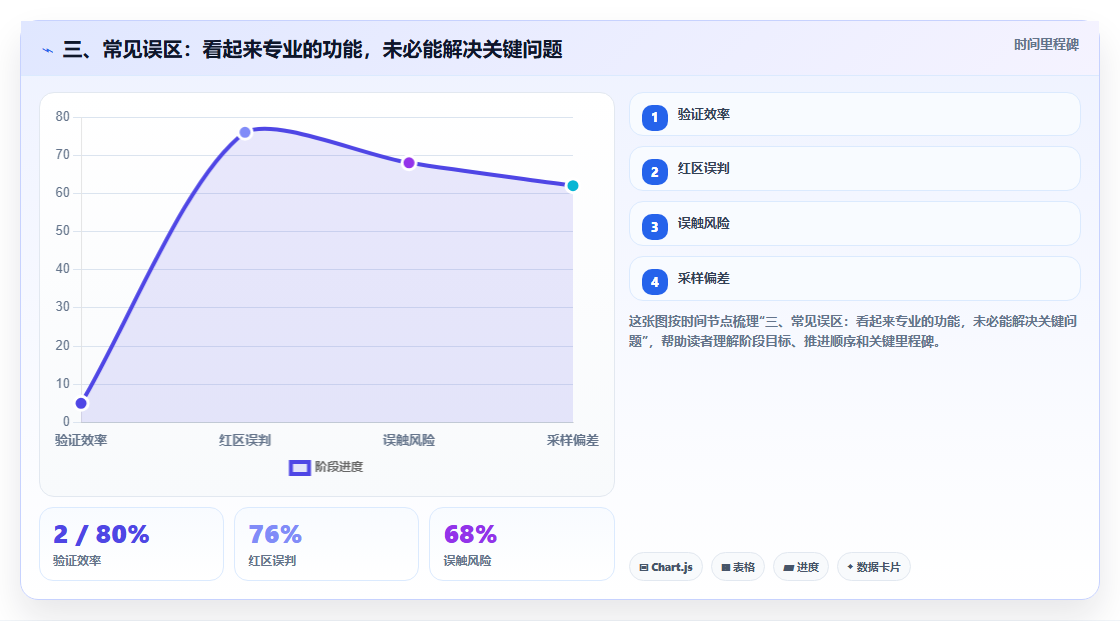
Task: Click the 阶段进度 legend color box
Action: [299, 468]
